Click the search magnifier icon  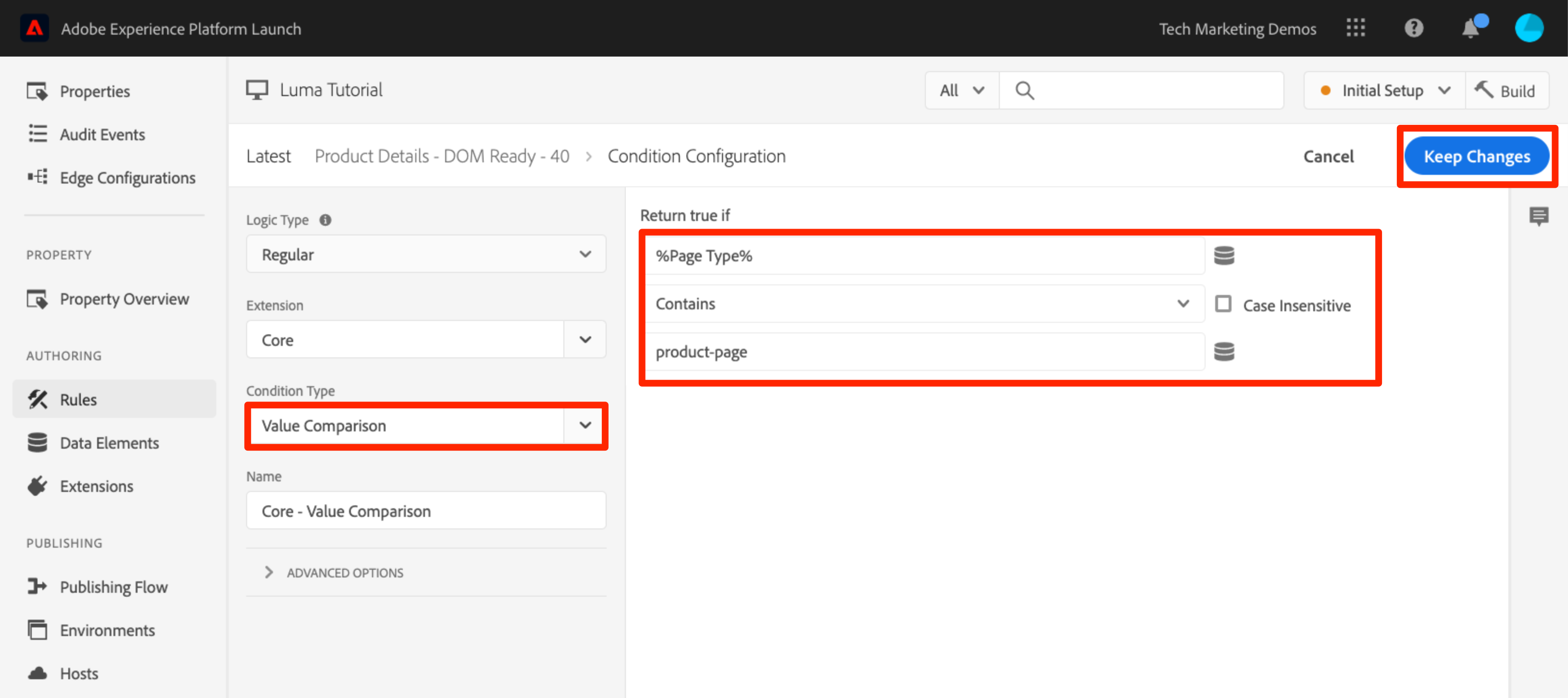(x=1024, y=91)
